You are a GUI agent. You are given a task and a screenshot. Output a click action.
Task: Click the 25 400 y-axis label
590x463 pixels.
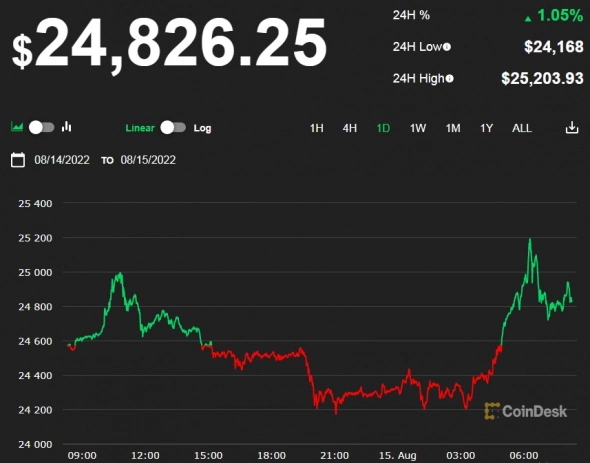pyautogui.click(x=35, y=204)
